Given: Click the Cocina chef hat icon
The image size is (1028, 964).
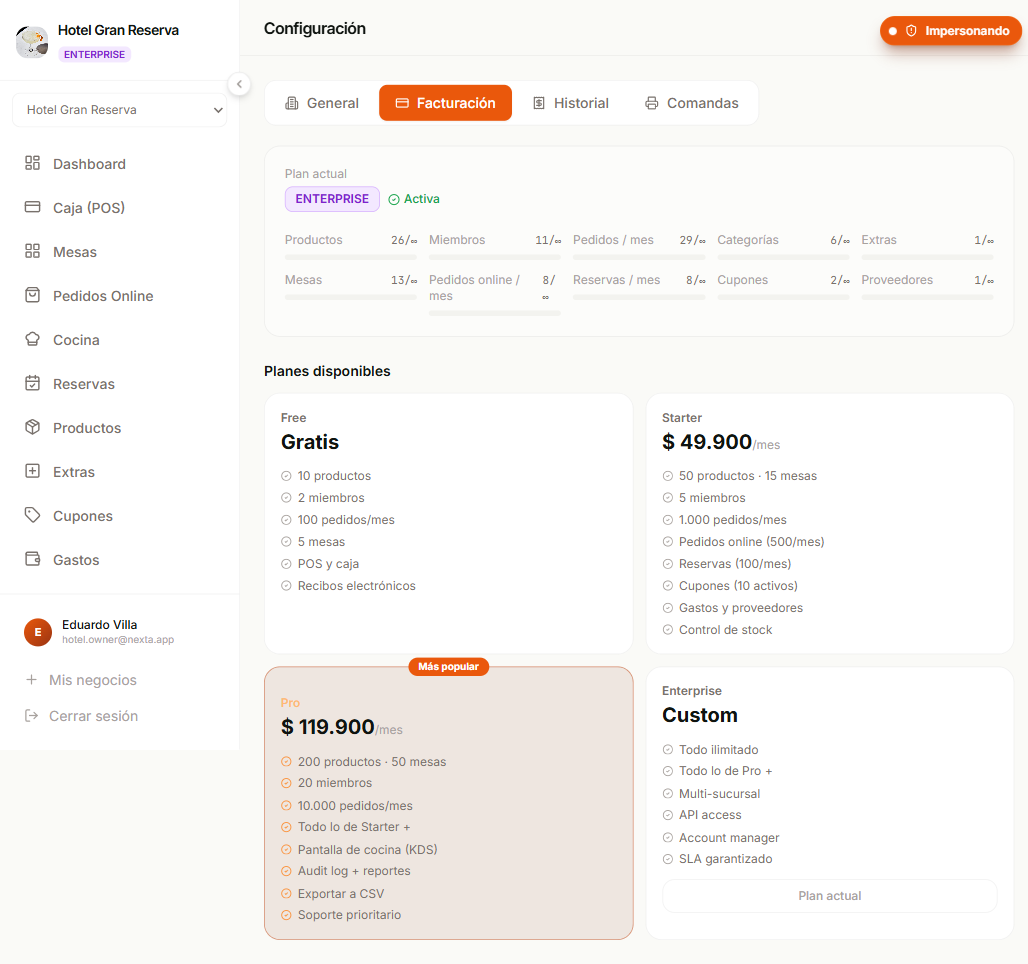Looking at the screenshot, I should click(x=32, y=339).
